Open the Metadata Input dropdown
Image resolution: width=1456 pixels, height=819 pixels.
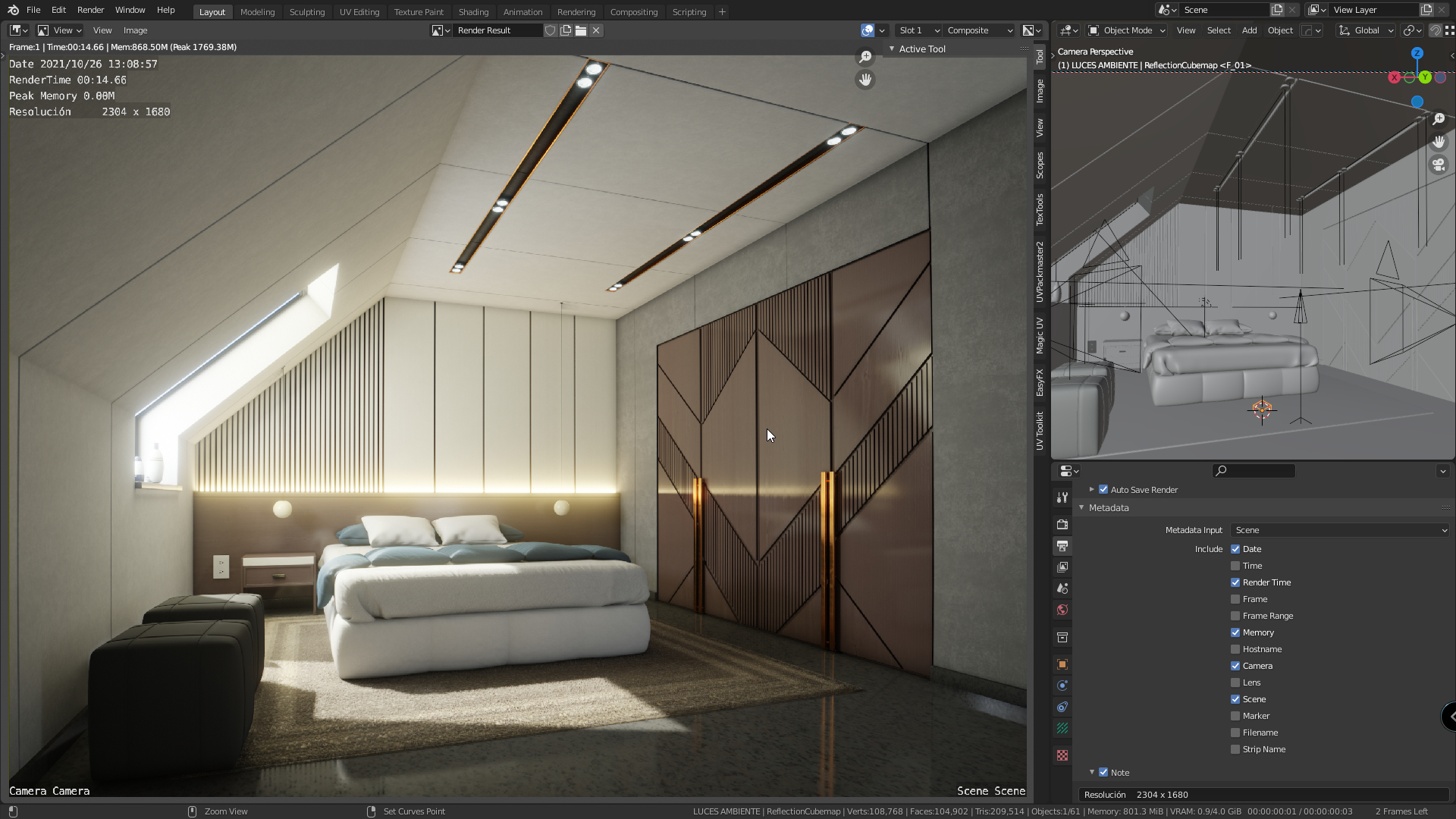point(1339,530)
